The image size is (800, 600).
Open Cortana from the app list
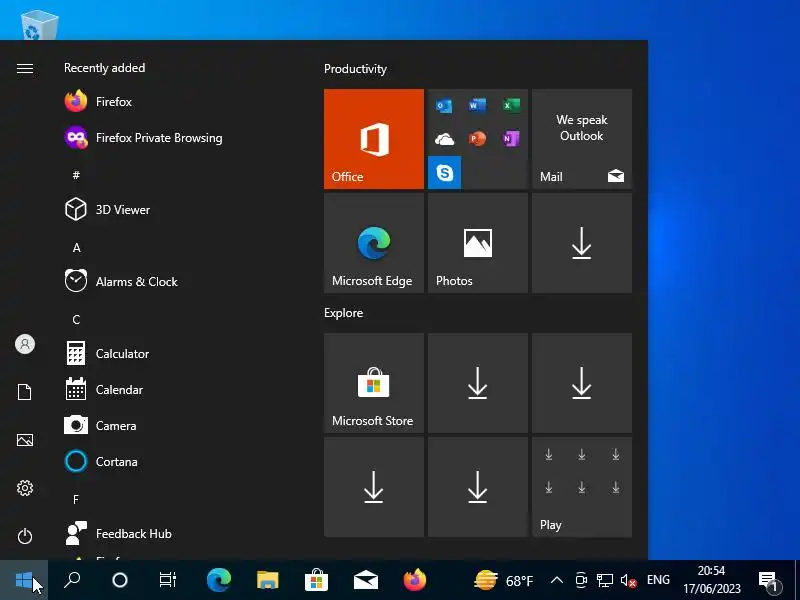click(x=101, y=462)
